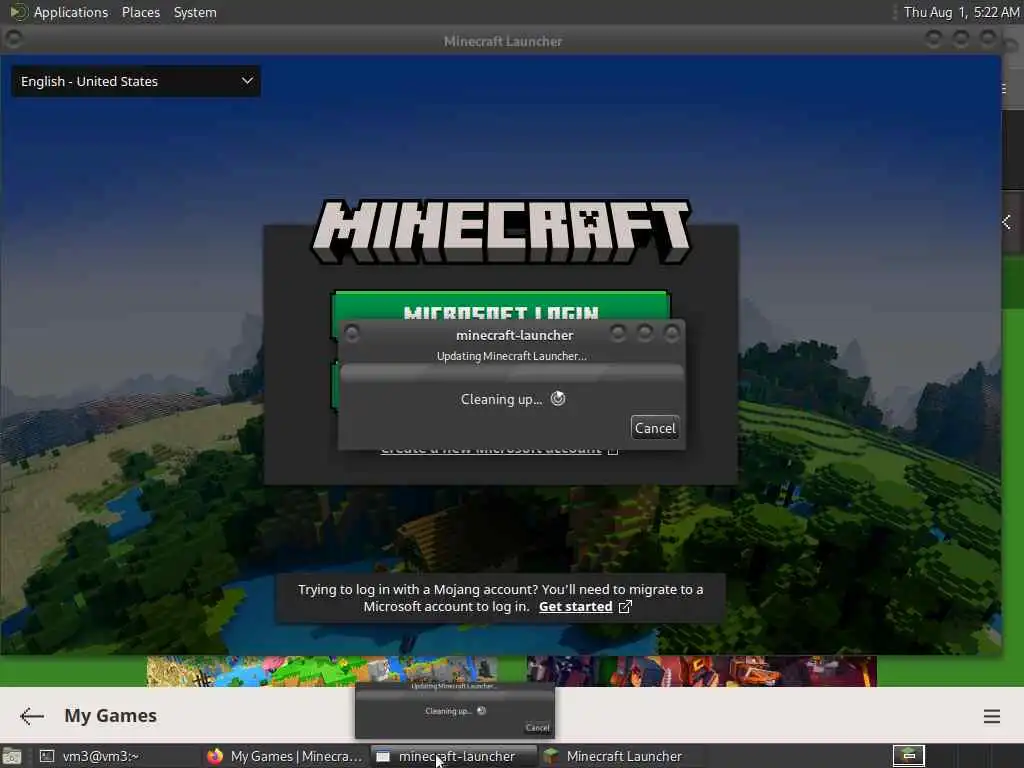Click the My Games heading text
Viewport: 1024px width, 768px height.
(110, 716)
